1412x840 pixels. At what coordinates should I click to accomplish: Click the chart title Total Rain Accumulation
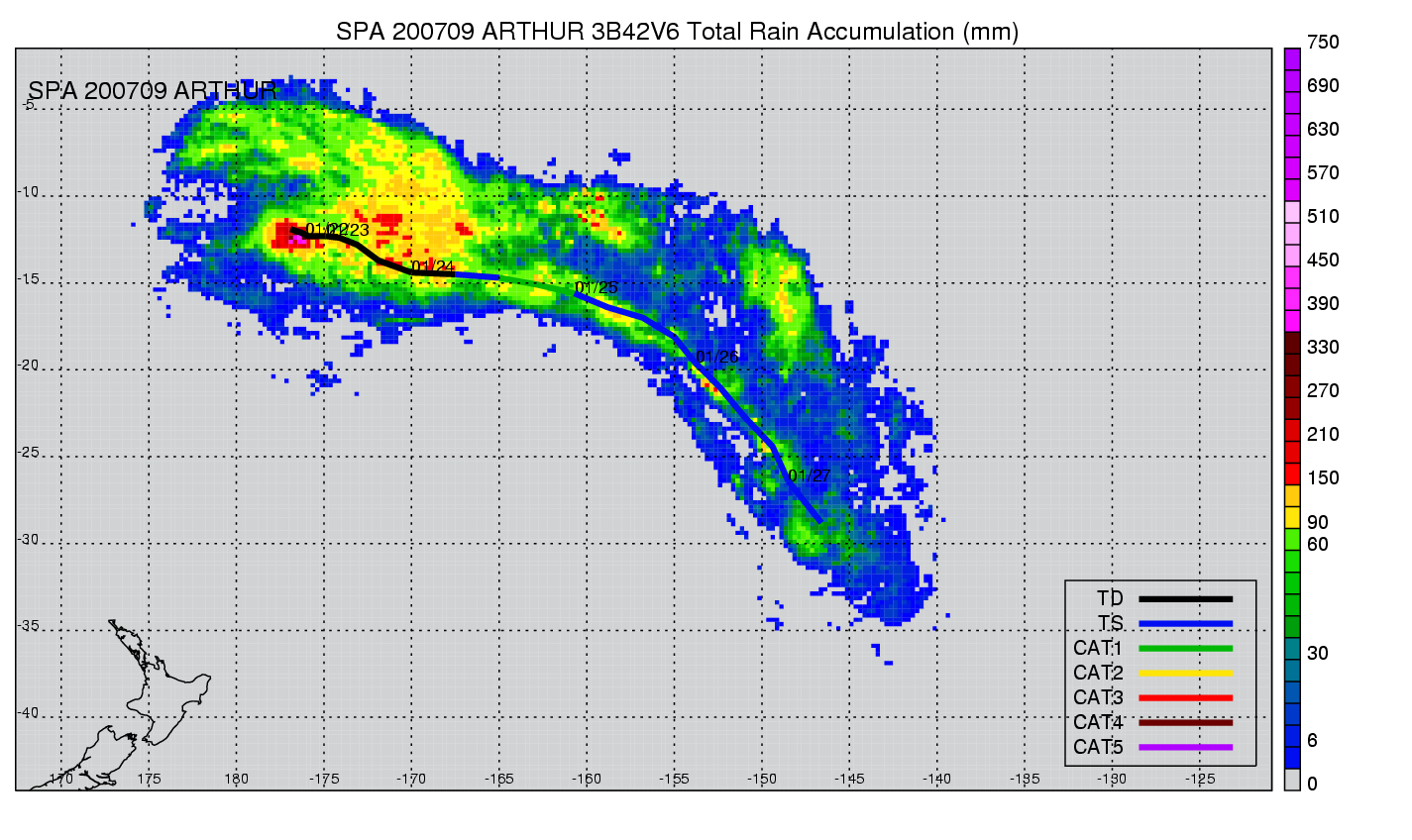[678, 32]
